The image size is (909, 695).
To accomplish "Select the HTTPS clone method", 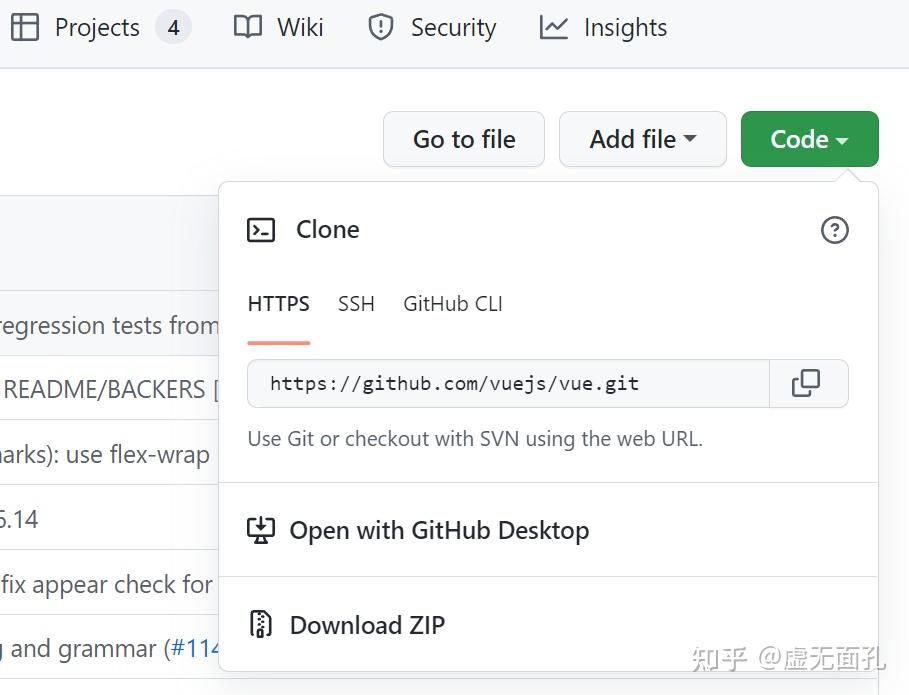I will [x=278, y=304].
